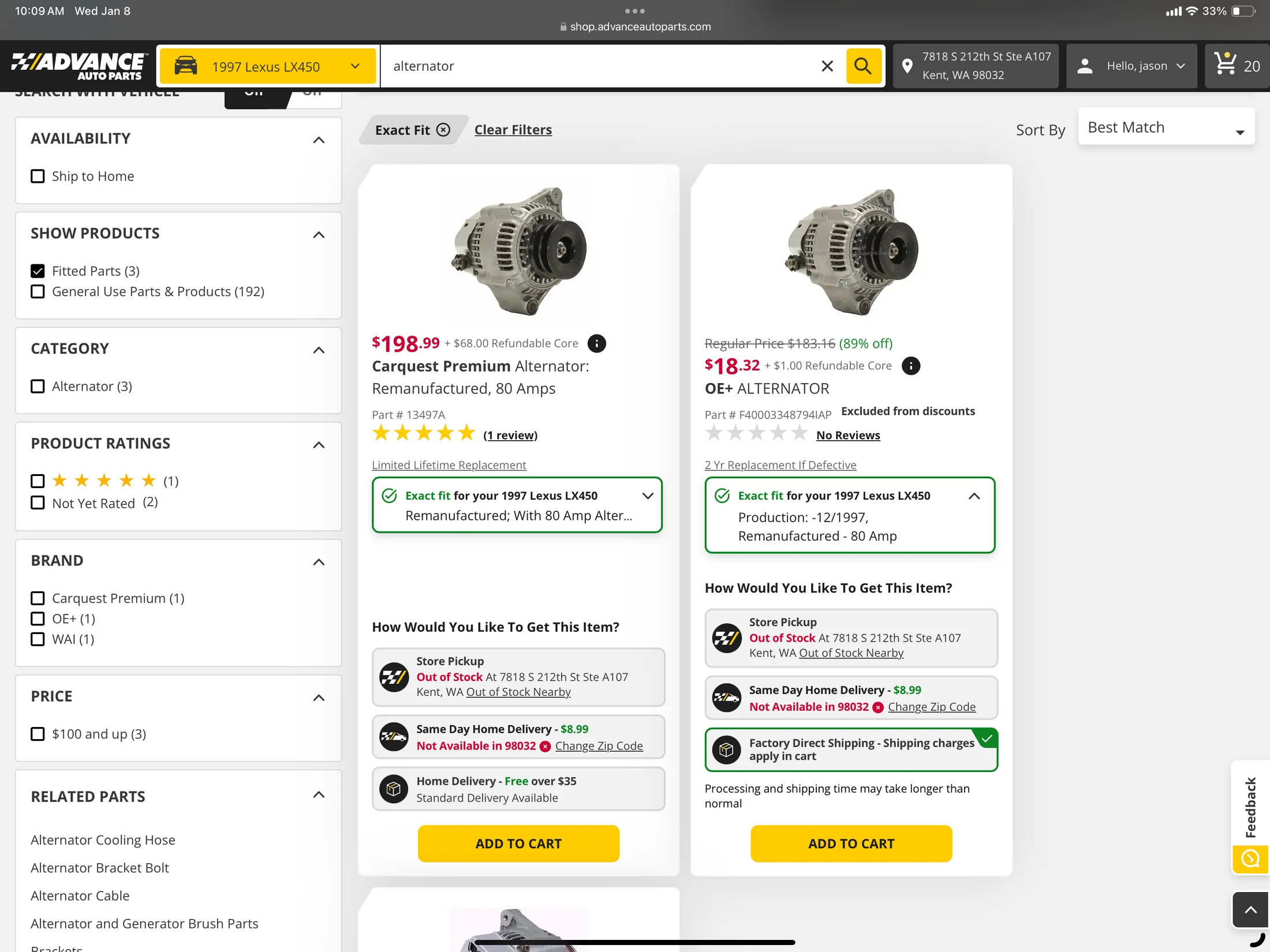Open core charge info for Carquest alternator
Viewport: 1270px width, 952px height.
(x=596, y=343)
